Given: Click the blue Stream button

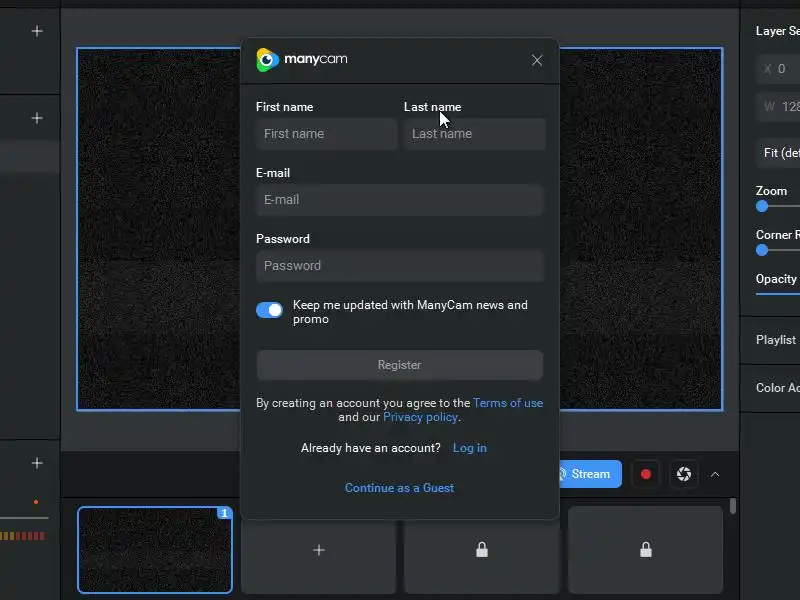Looking at the screenshot, I should pos(590,474).
